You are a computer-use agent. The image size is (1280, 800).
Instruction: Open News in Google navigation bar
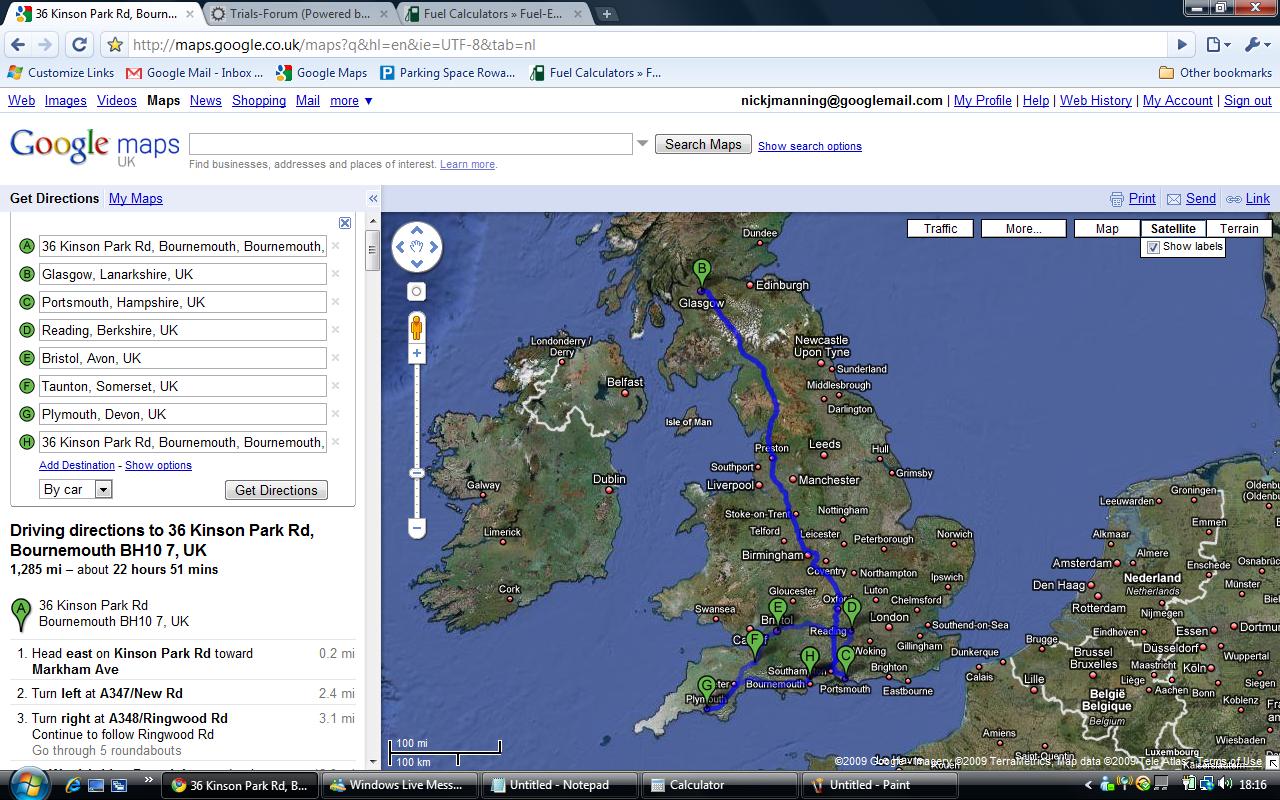point(206,101)
